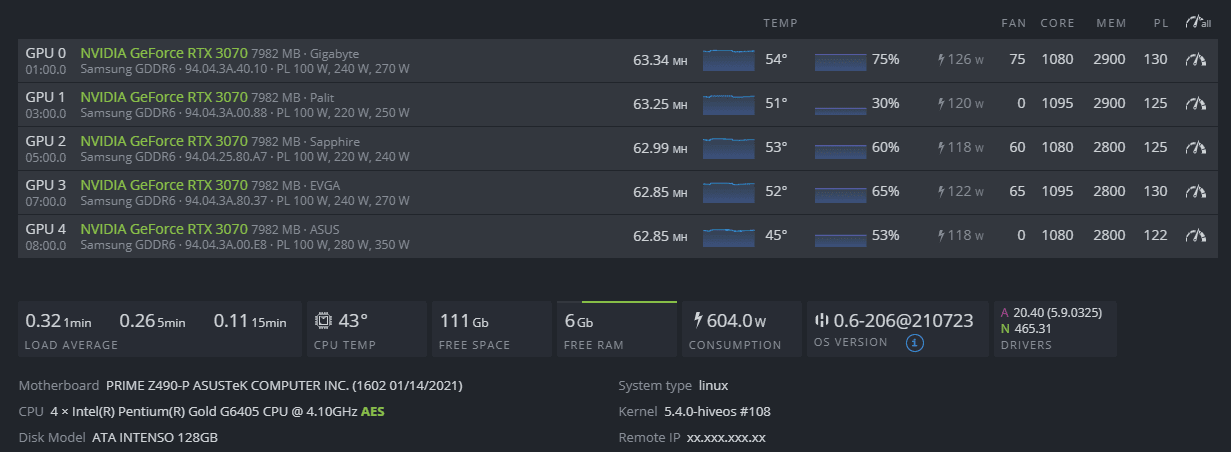The height and width of the screenshot is (452, 1231).
Task: Open overclock settings for all GPUs
Action: [1197, 22]
